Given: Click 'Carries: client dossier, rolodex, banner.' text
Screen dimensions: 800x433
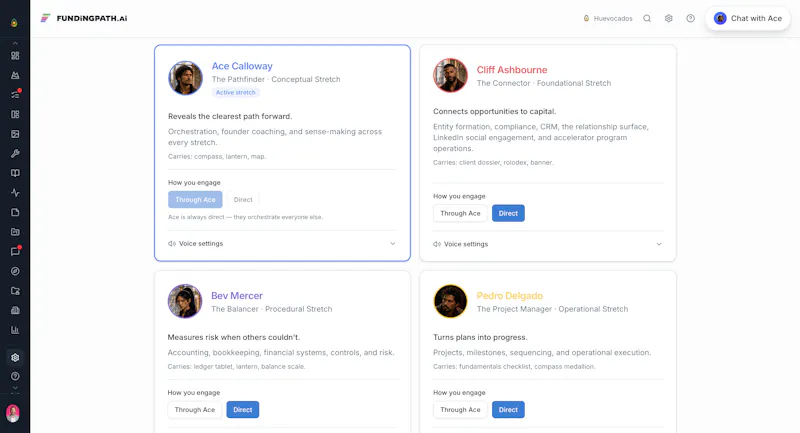Looking at the screenshot, I should [x=493, y=163].
